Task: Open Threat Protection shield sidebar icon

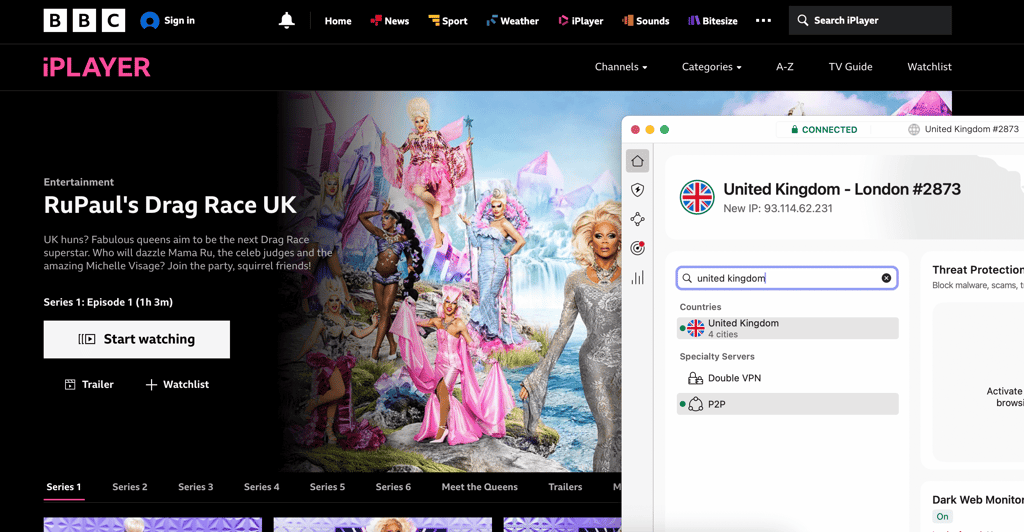Action: pos(637,190)
